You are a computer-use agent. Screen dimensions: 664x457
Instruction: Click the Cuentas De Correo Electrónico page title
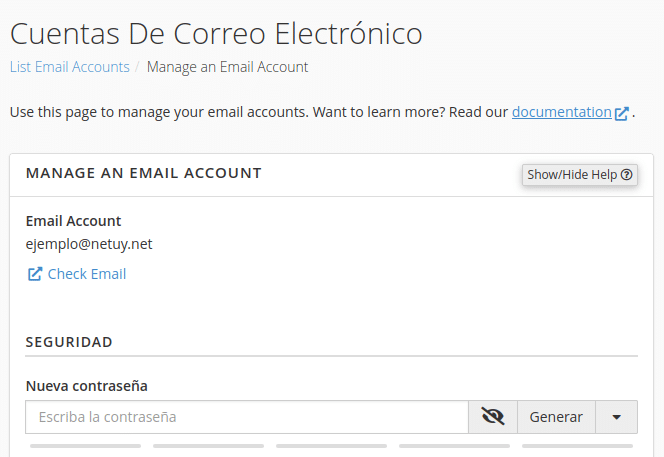point(216,33)
